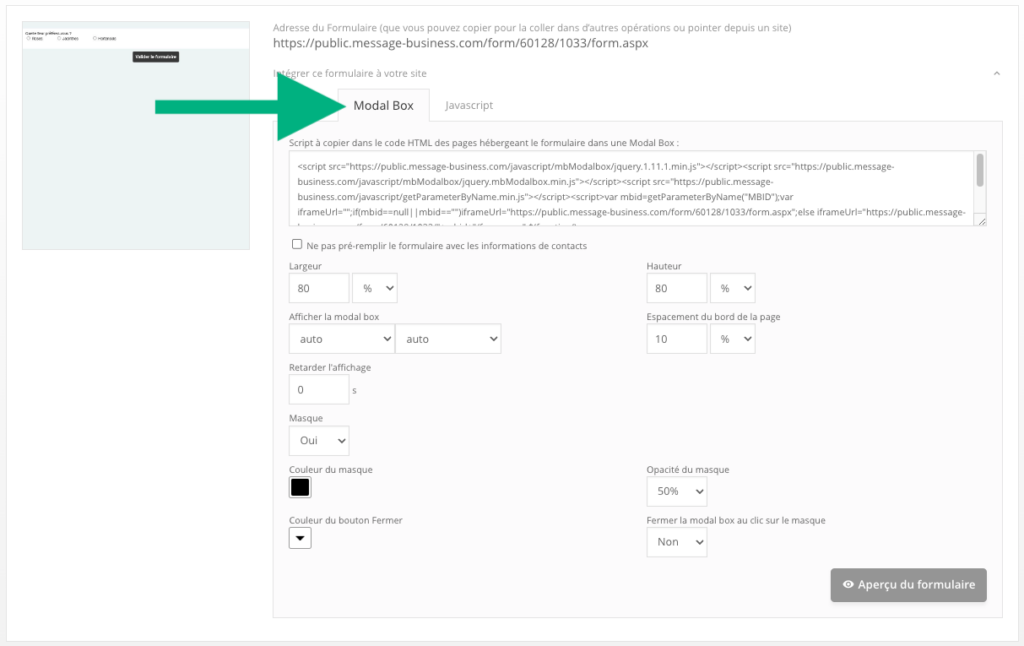Image resolution: width=1024 pixels, height=646 pixels.
Task: Click the 'Hauteur' label
Action: pos(664,266)
